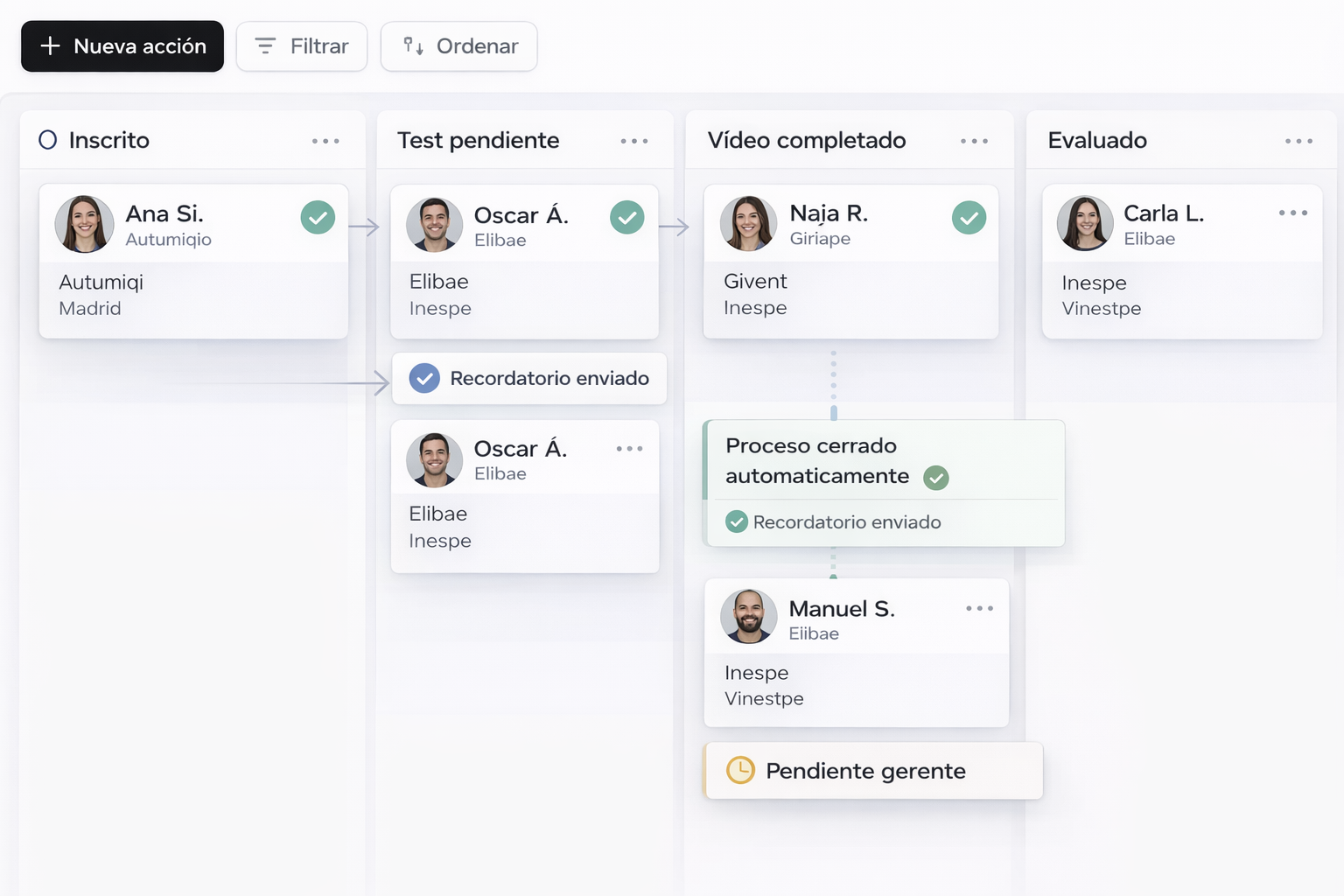Open the Ordenar sort menu
Screen dimensions: 1344x896
coord(459,46)
